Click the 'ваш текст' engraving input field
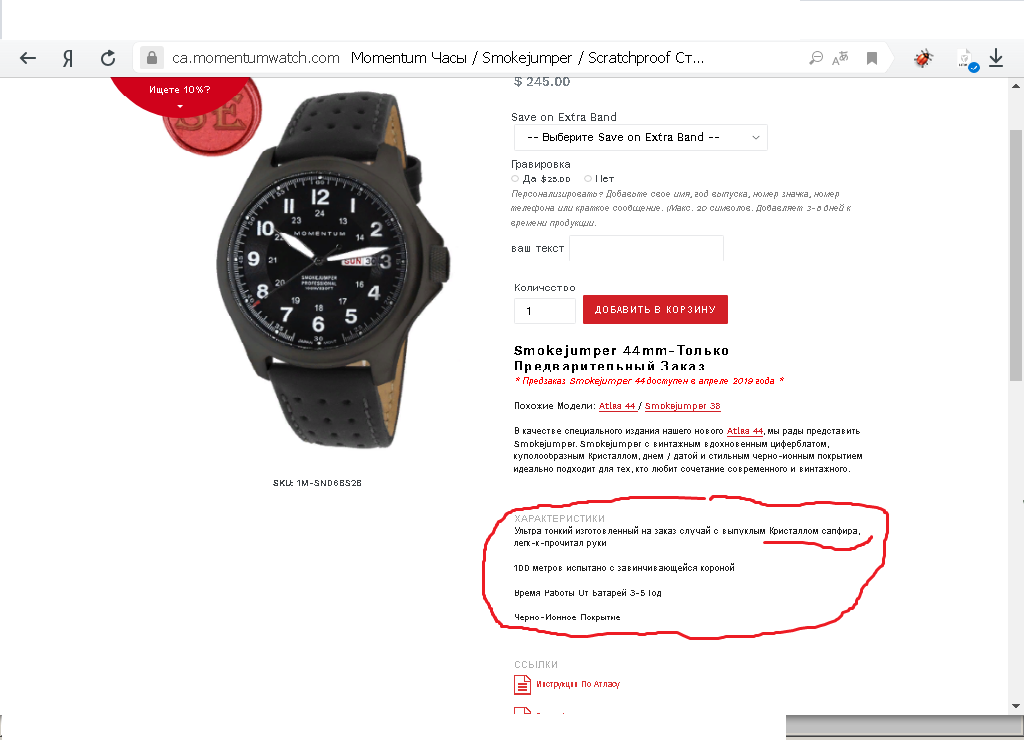 647,248
